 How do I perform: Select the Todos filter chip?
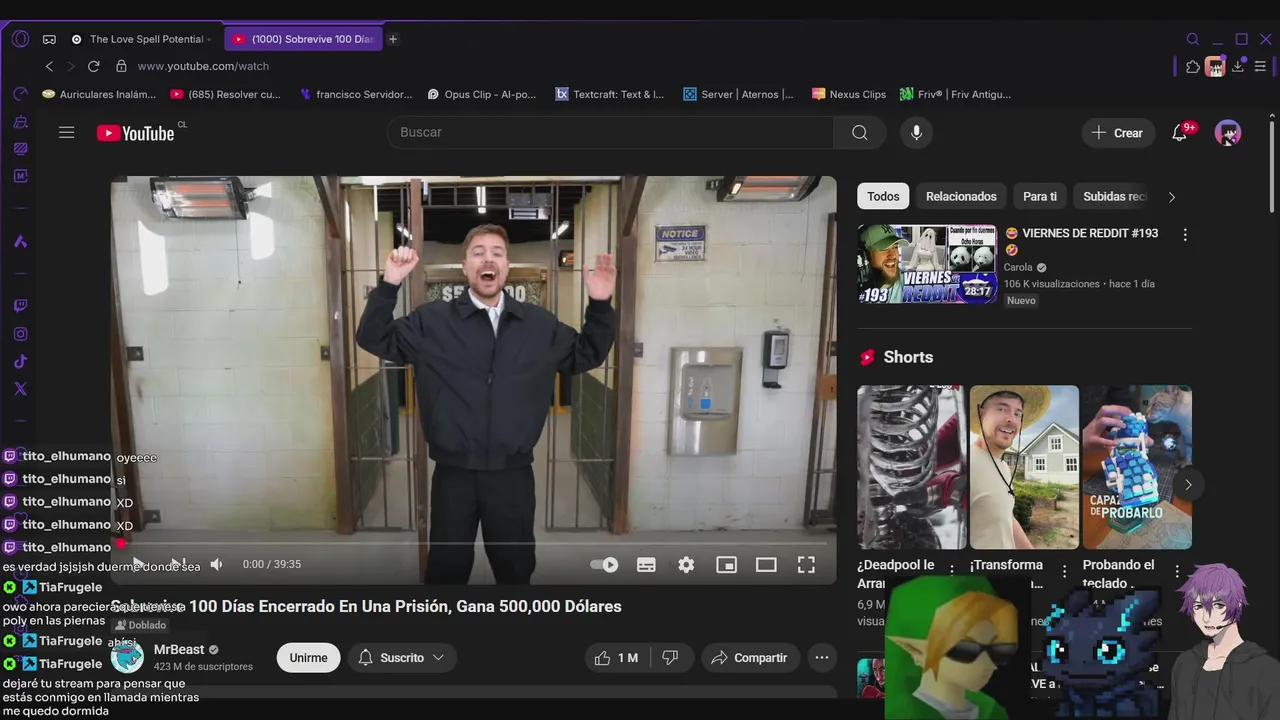point(883,197)
